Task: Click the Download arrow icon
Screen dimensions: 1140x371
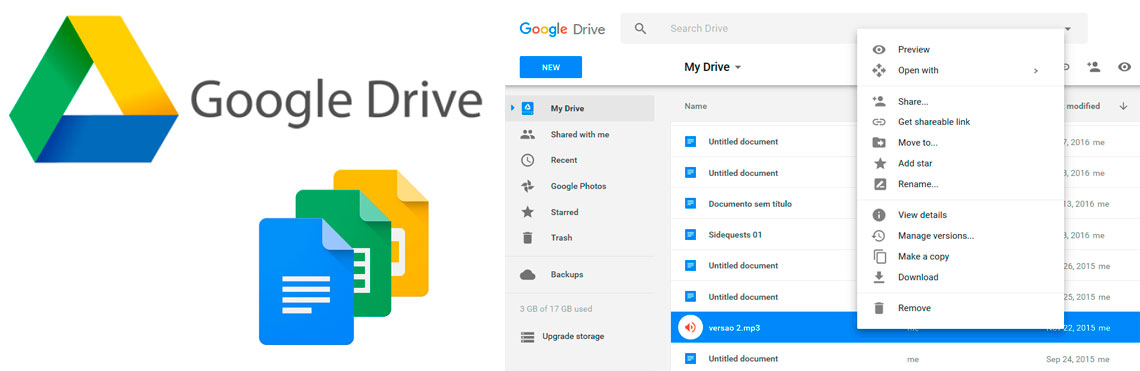Action: click(879, 277)
